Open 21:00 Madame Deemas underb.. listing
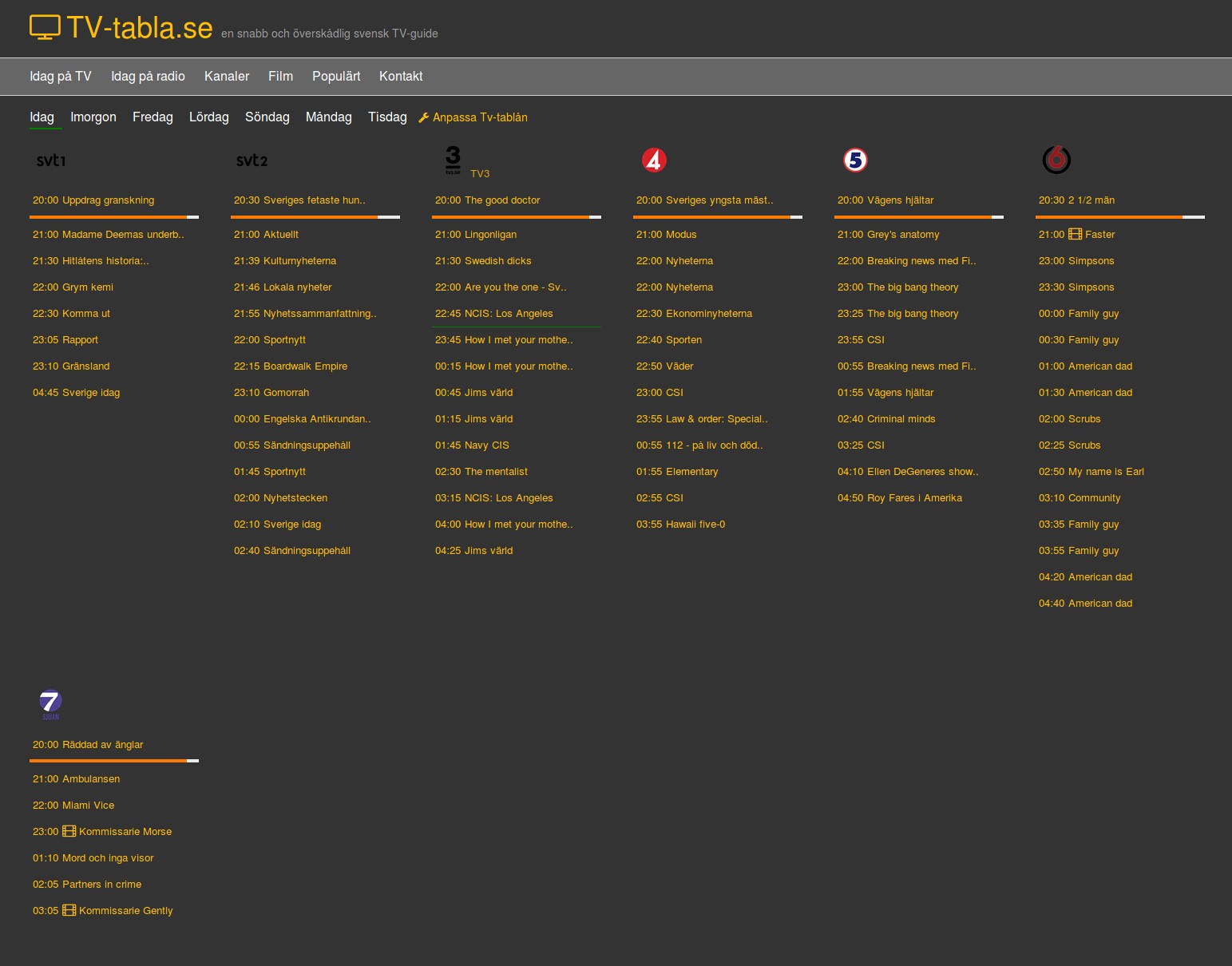 click(109, 235)
